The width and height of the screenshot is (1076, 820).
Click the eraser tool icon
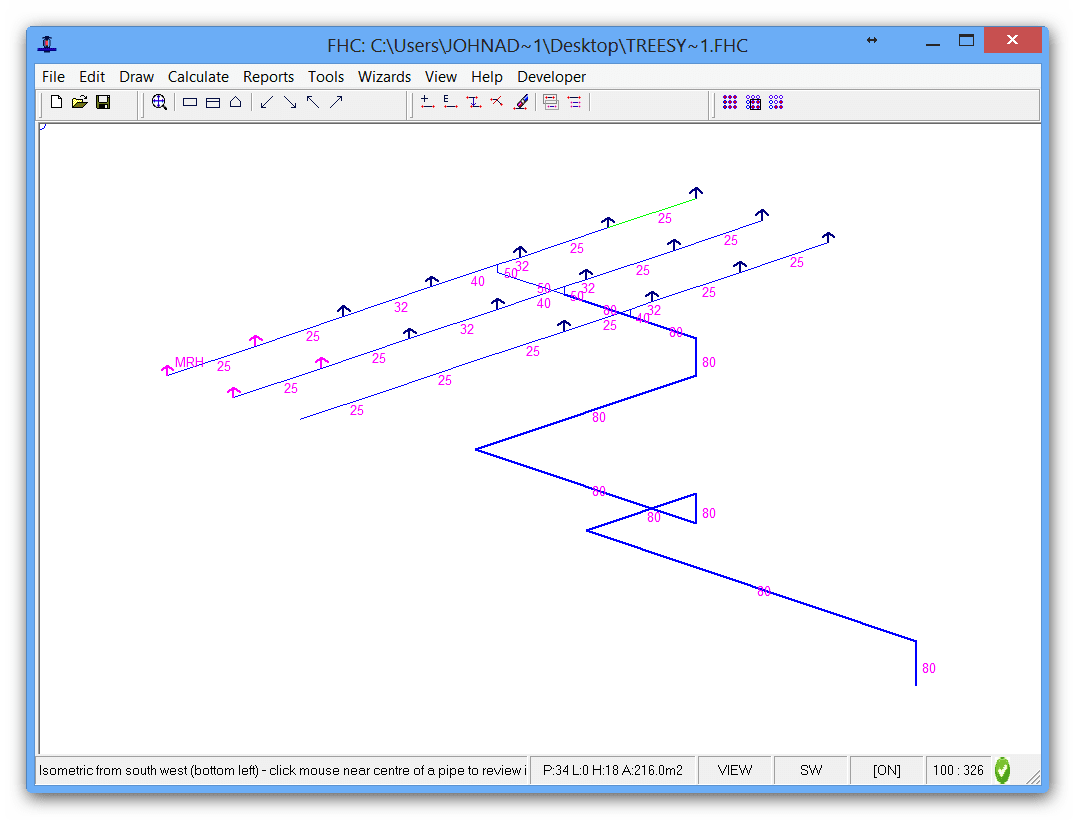[x=520, y=102]
